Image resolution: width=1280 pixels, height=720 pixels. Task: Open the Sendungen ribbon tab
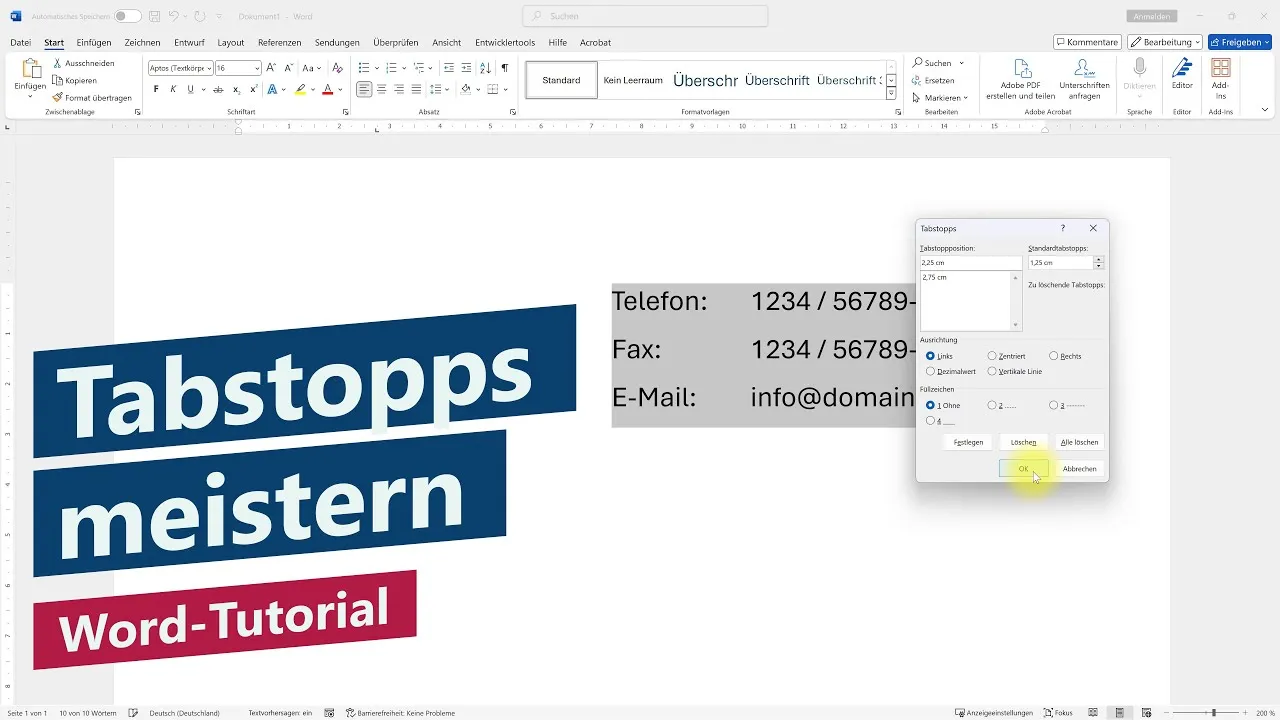coord(337,42)
